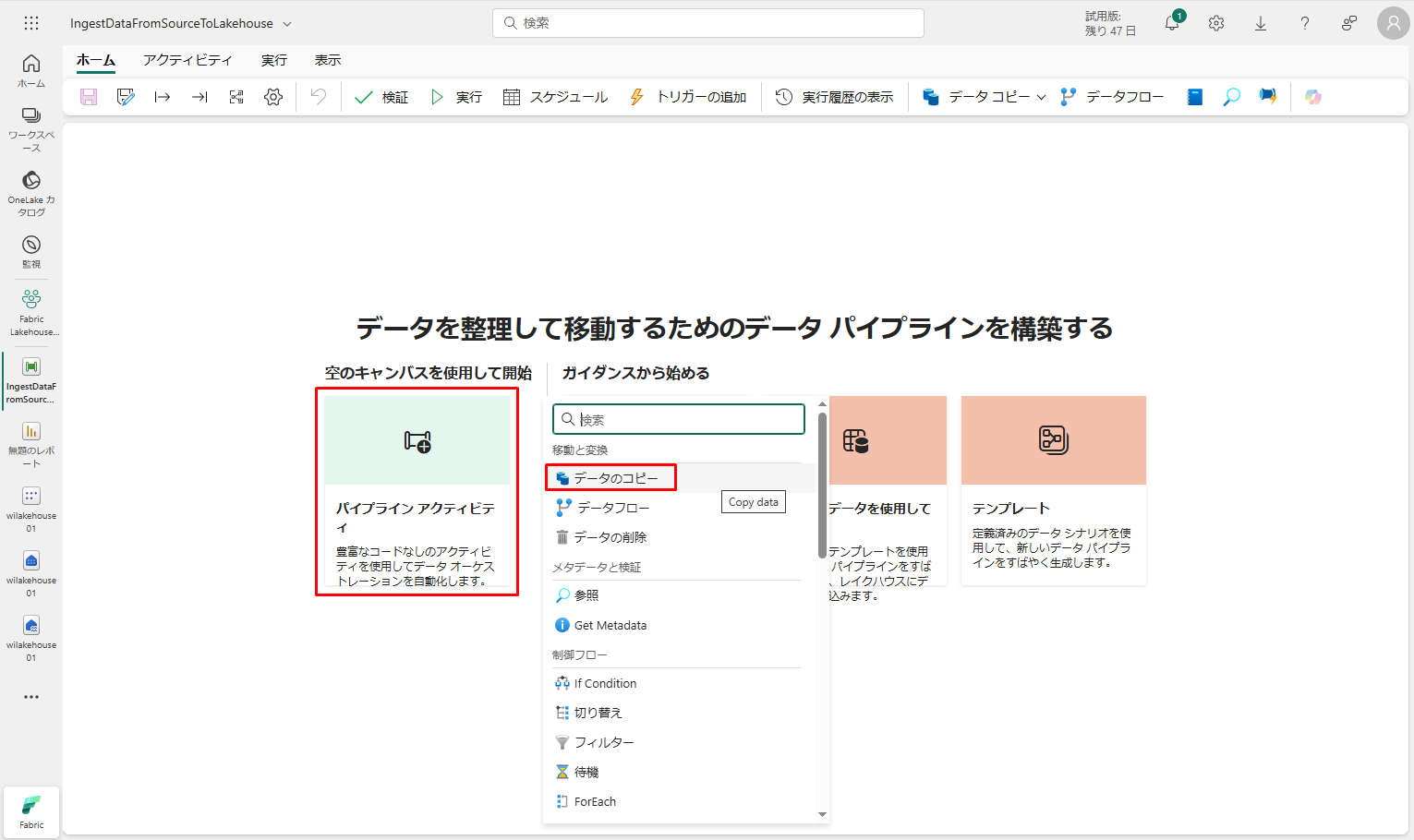Image resolution: width=1414 pixels, height=840 pixels.
Task: Open the more options ellipsis in sidebar
Action: click(x=31, y=697)
